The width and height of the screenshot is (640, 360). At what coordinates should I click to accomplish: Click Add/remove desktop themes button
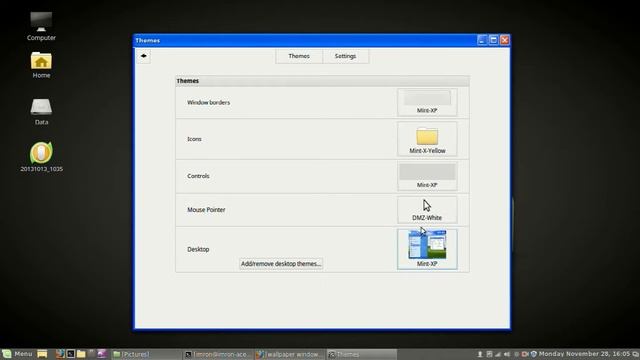tap(281, 264)
